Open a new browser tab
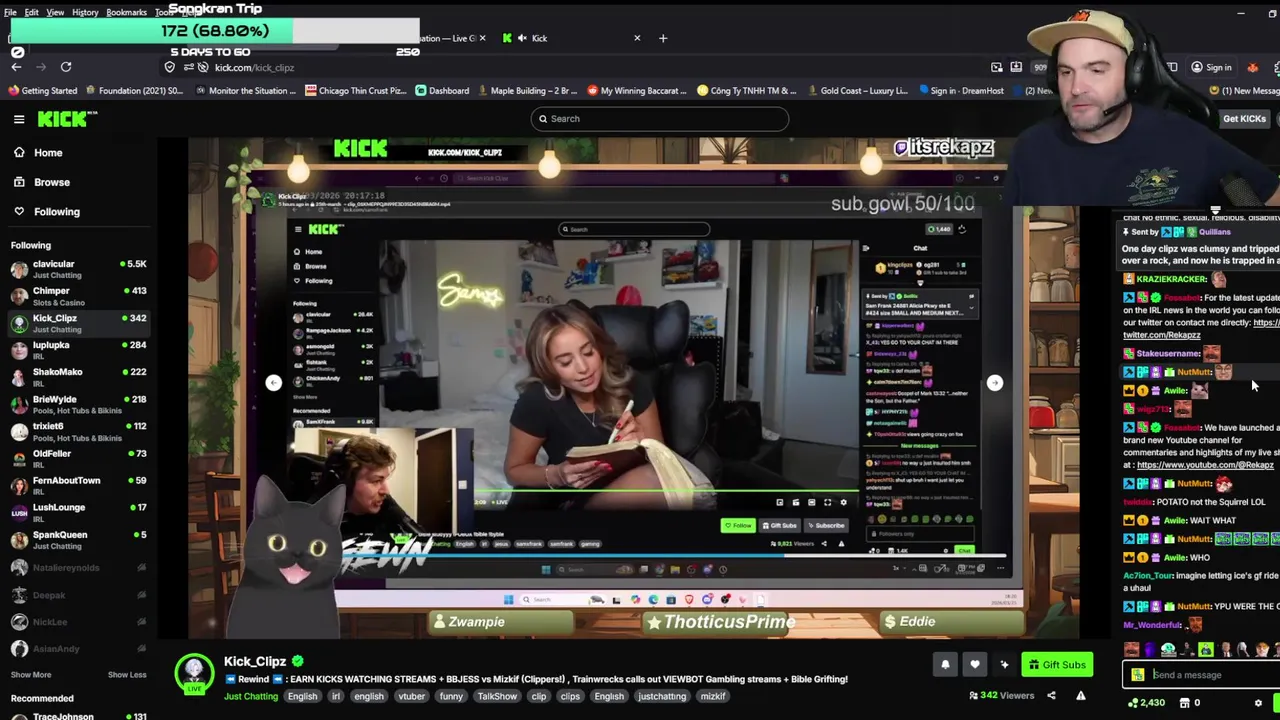1280x720 pixels. pos(663,38)
